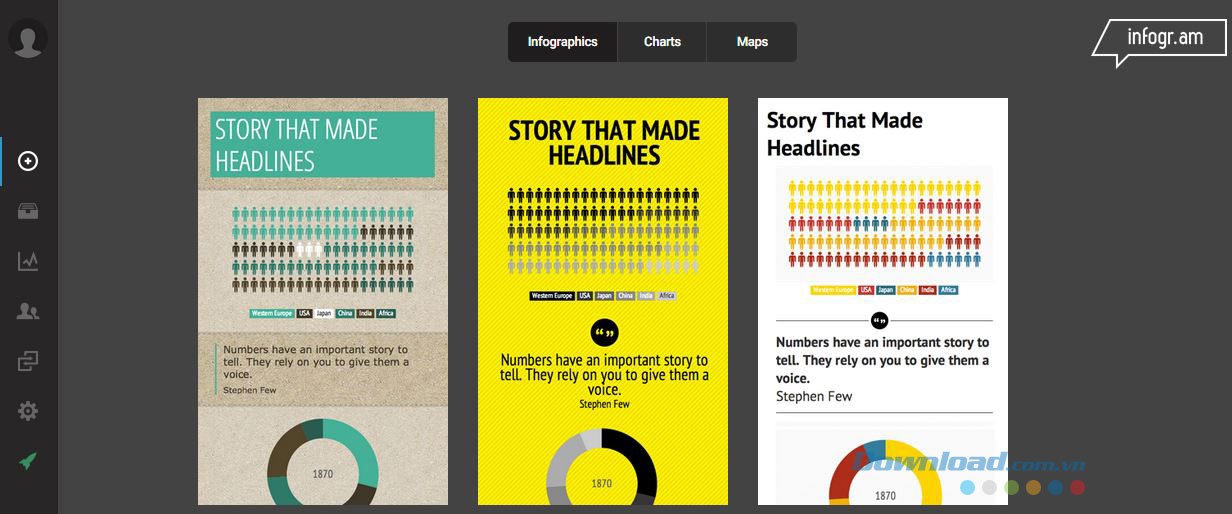The height and width of the screenshot is (514, 1232).
Task: Open the library archive box icon
Action: 28,211
